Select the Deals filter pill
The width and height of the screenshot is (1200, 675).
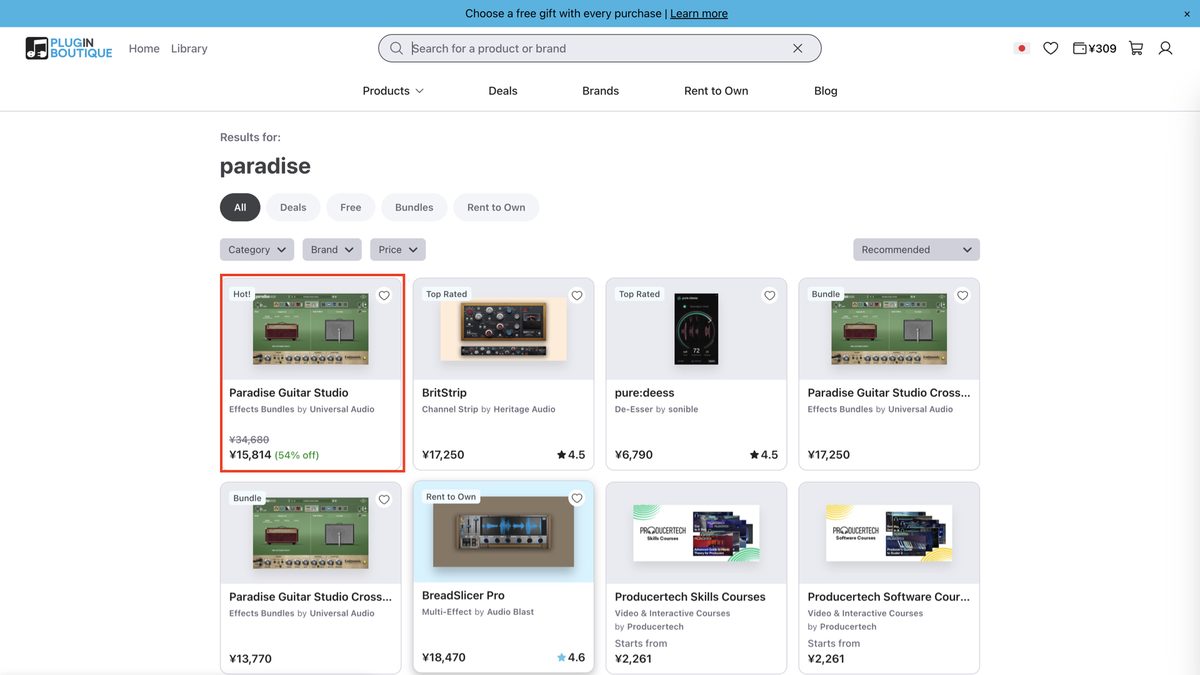pyautogui.click(x=293, y=207)
